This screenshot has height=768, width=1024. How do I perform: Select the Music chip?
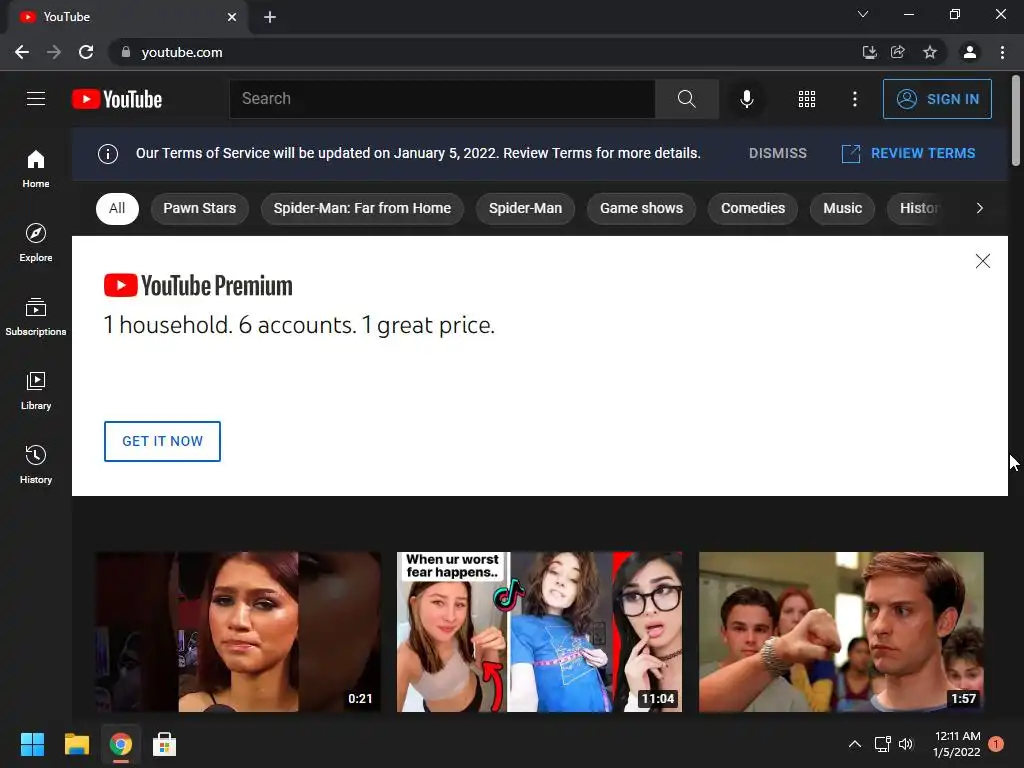842,208
